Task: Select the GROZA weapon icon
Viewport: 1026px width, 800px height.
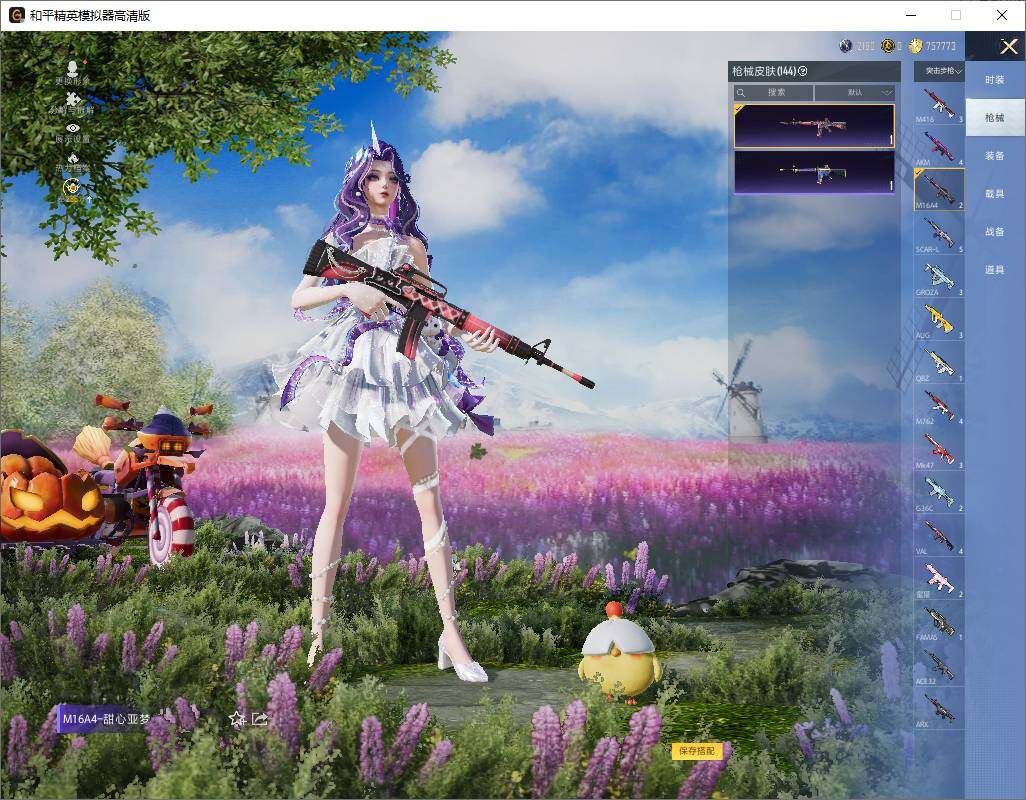Action: 939,277
